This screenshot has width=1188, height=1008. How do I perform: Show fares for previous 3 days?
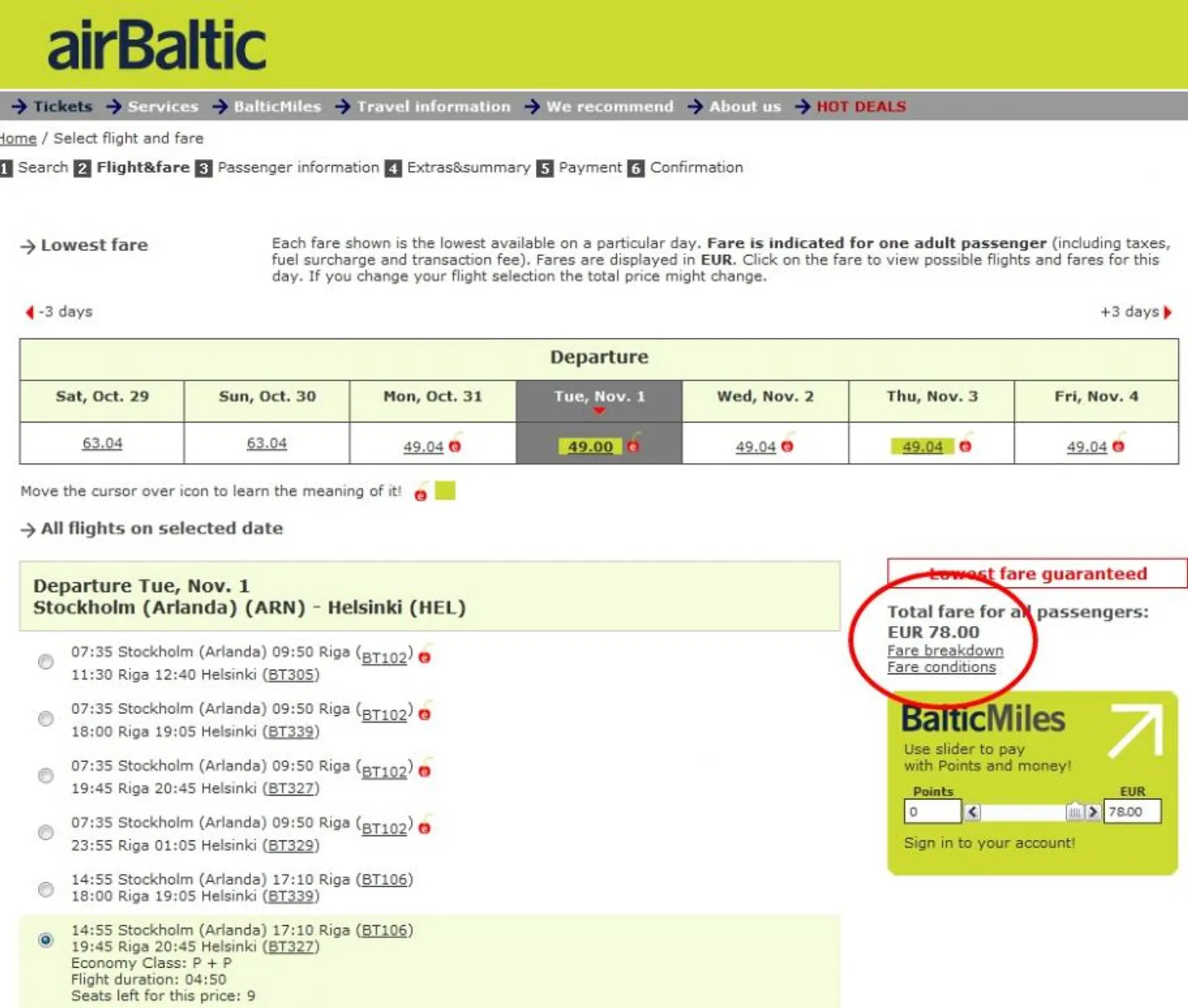(x=59, y=312)
